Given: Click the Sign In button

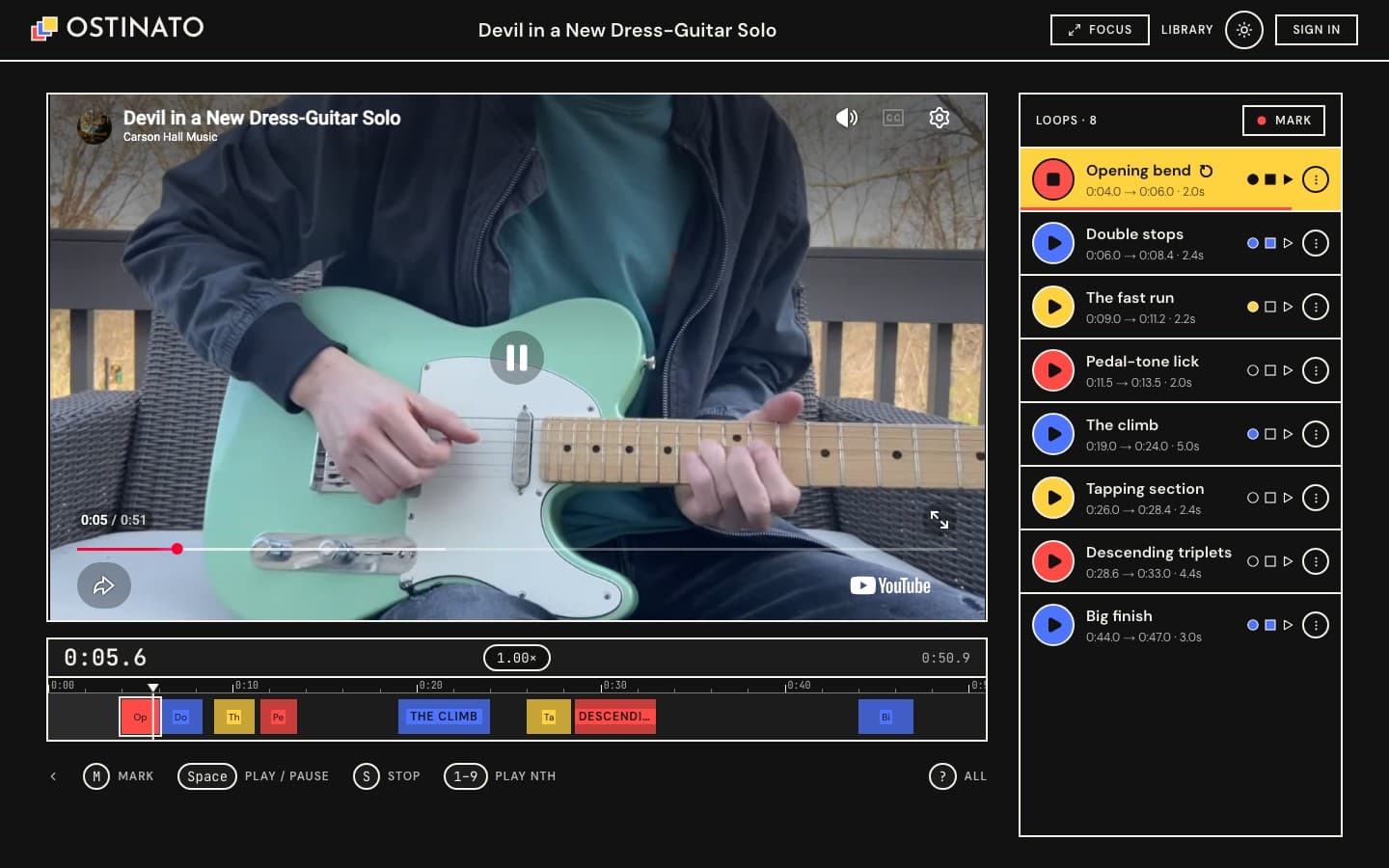Looking at the screenshot, I should (x=1316, y=30).
